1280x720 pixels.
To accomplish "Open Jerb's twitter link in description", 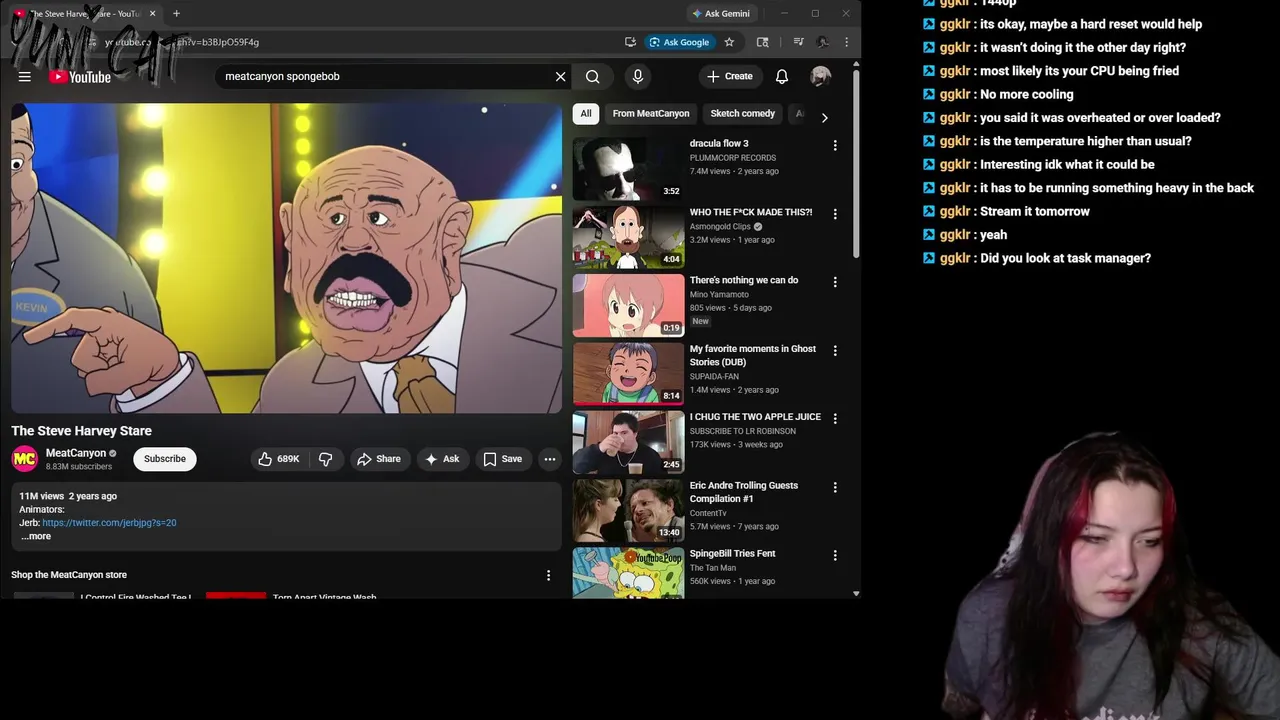I will (109, 523).
